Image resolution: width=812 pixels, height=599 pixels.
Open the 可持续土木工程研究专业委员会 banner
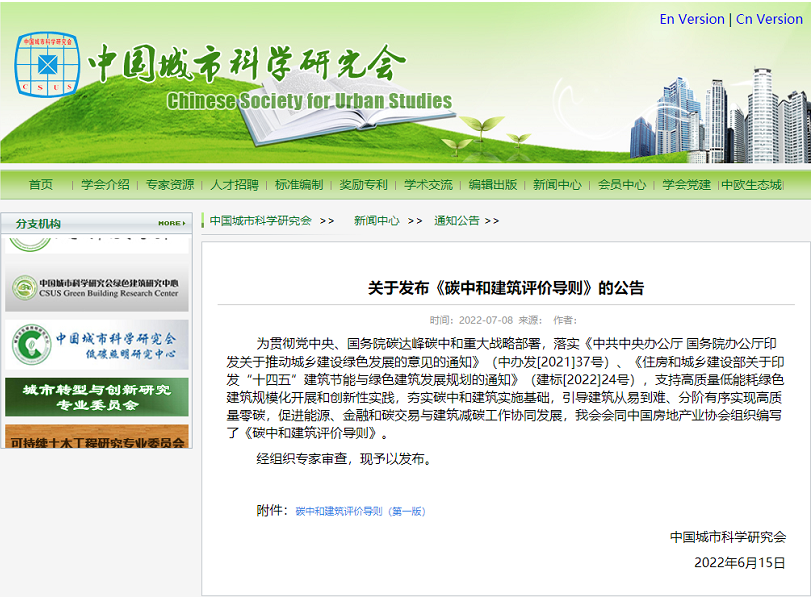97,436
